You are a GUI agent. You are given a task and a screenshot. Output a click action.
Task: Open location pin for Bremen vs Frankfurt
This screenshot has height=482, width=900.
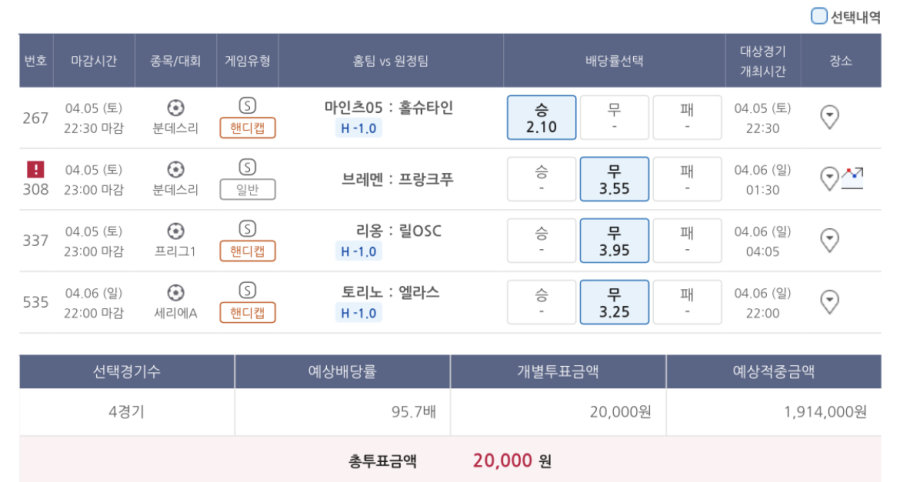[x=829, y=178]
